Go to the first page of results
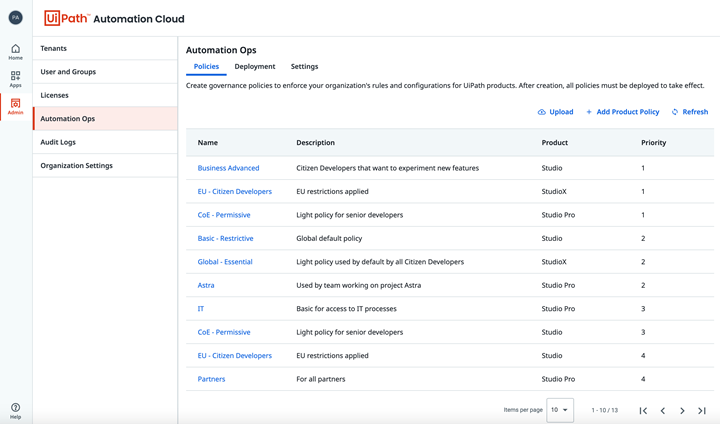 pos(643,410)
